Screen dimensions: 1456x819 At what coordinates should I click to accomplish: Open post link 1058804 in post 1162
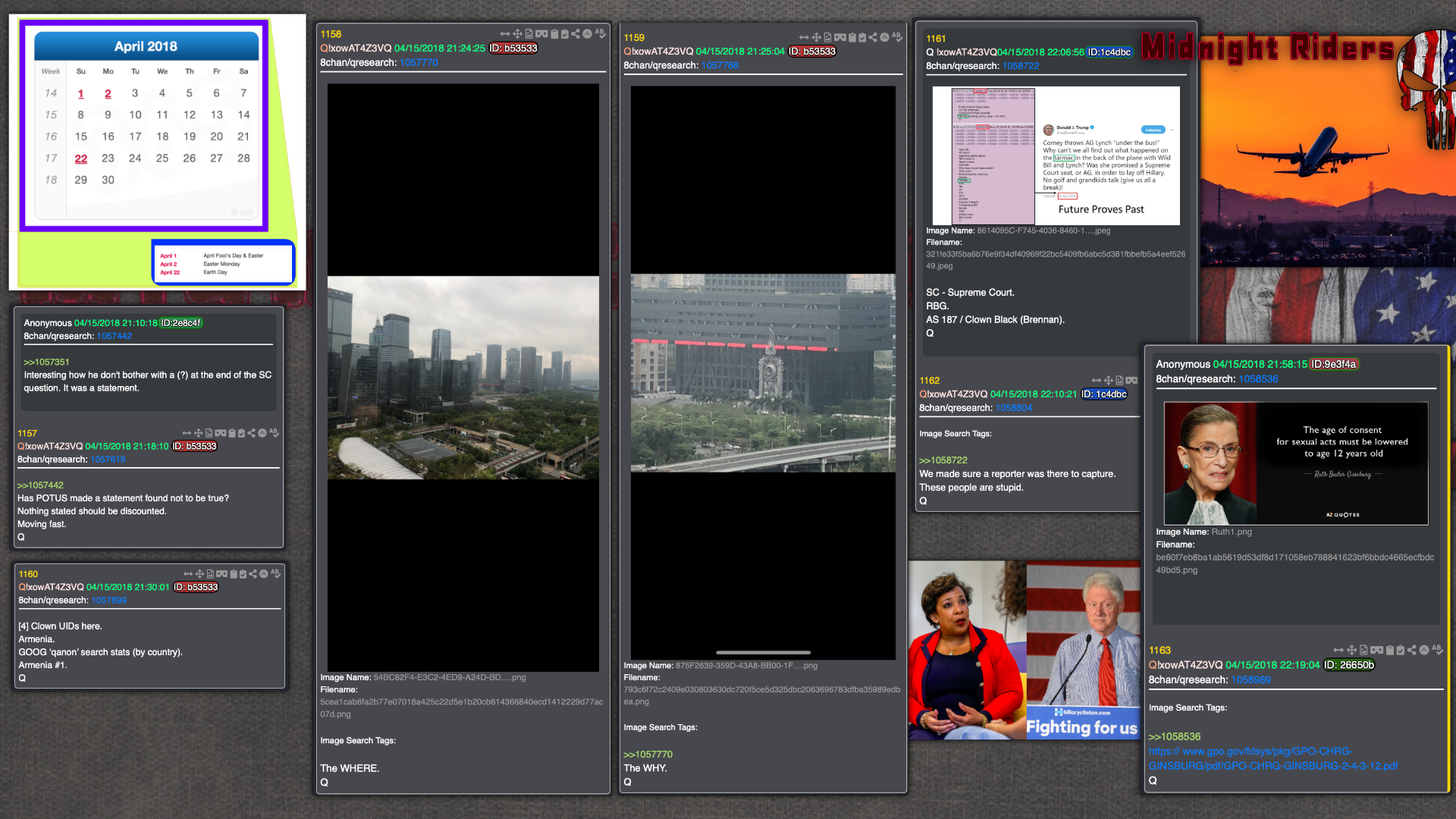pyautogui.click(x=1014, y=408)
